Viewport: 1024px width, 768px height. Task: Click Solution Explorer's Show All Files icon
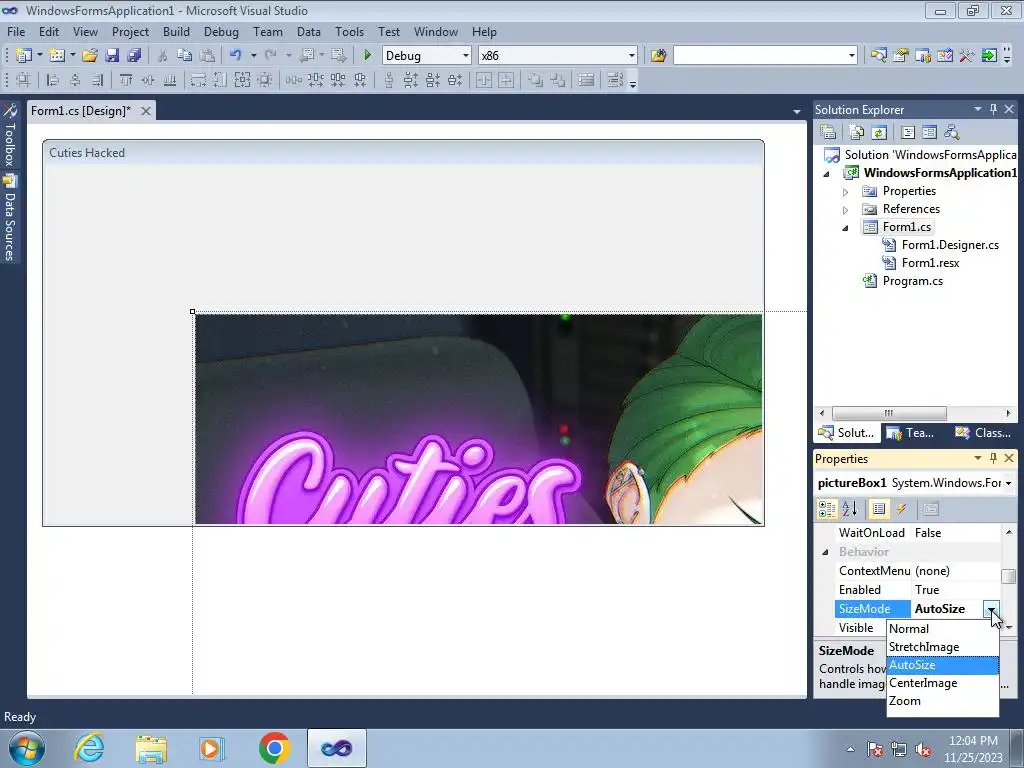[x=857, y=133]
